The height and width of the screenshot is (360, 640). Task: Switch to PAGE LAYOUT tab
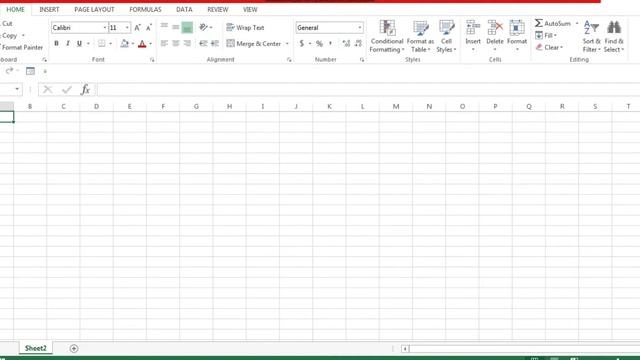click(94, 9)
